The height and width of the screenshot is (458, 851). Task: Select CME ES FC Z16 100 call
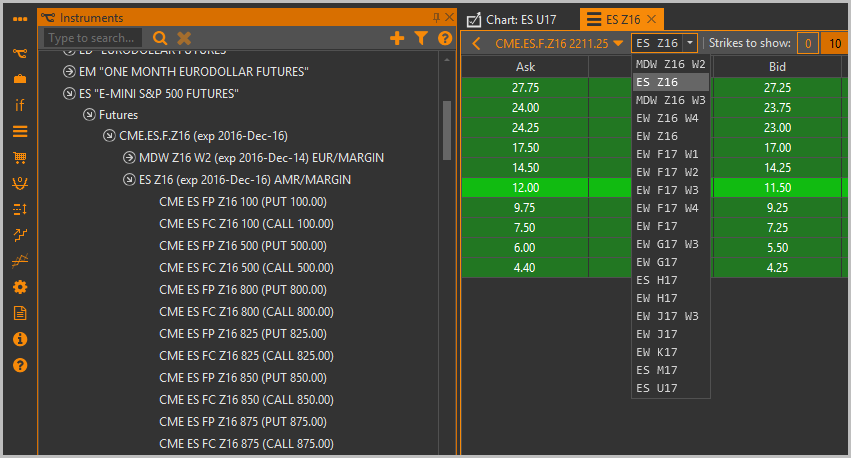coord(246,224)
